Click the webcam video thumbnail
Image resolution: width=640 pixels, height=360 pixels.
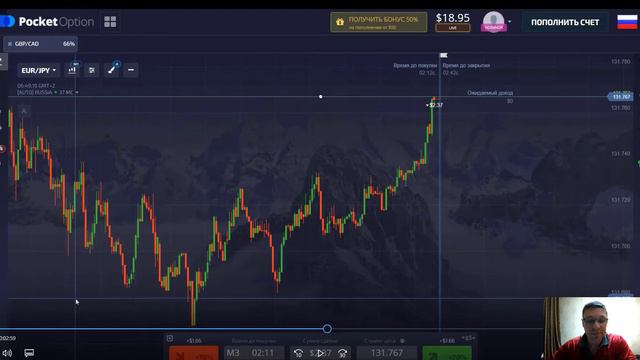click(x=592, y=329)
